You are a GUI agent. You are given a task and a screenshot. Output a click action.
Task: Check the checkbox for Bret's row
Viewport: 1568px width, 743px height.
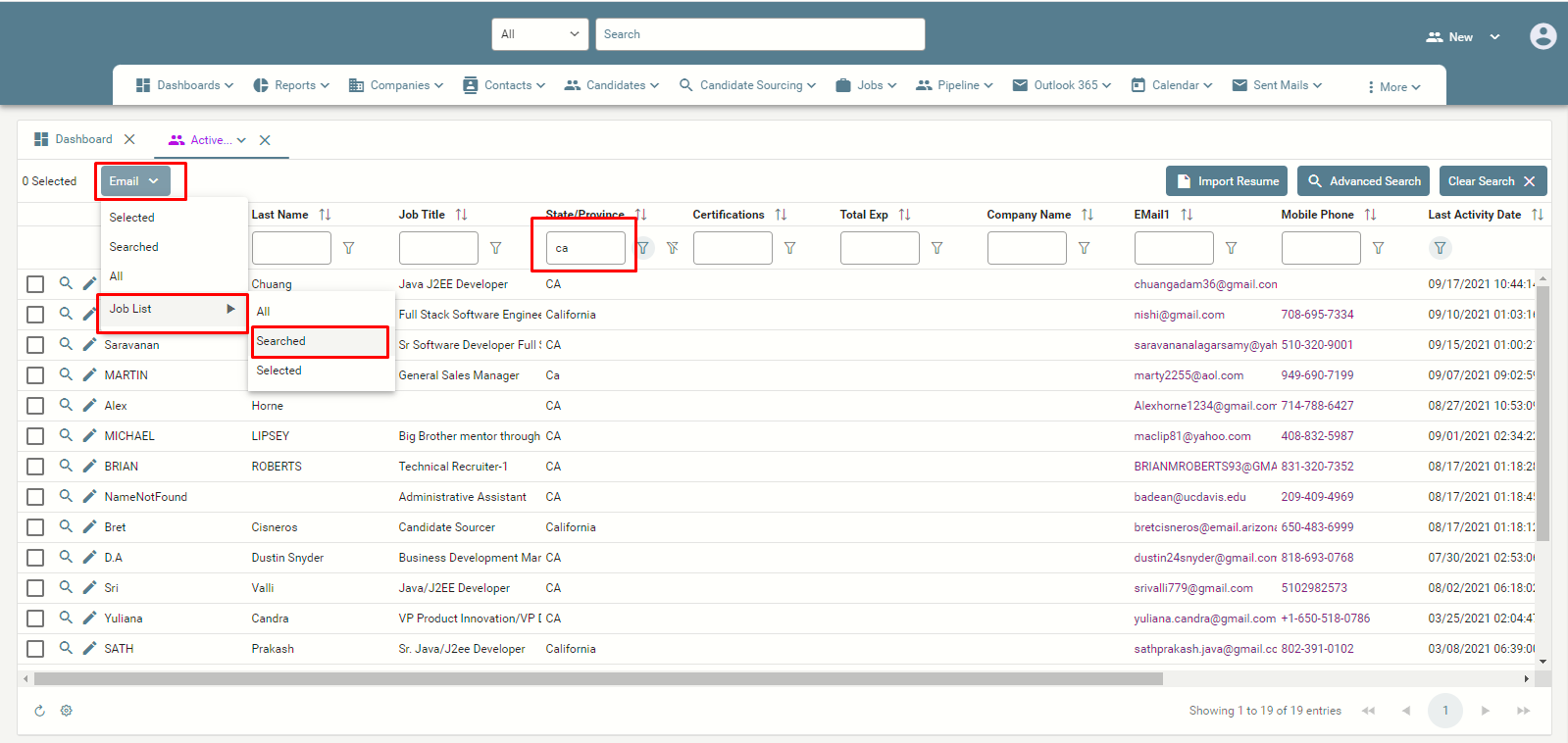click(35, 527)
